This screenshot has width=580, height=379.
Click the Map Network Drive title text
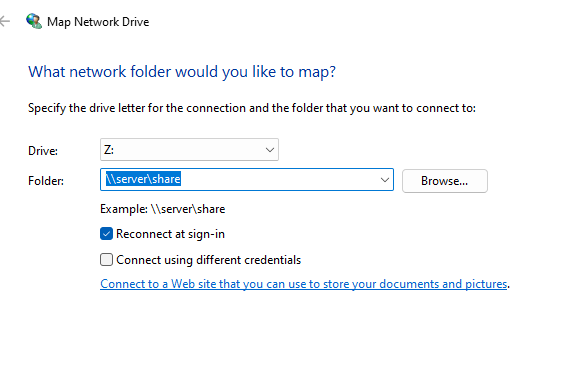point(98,22)
